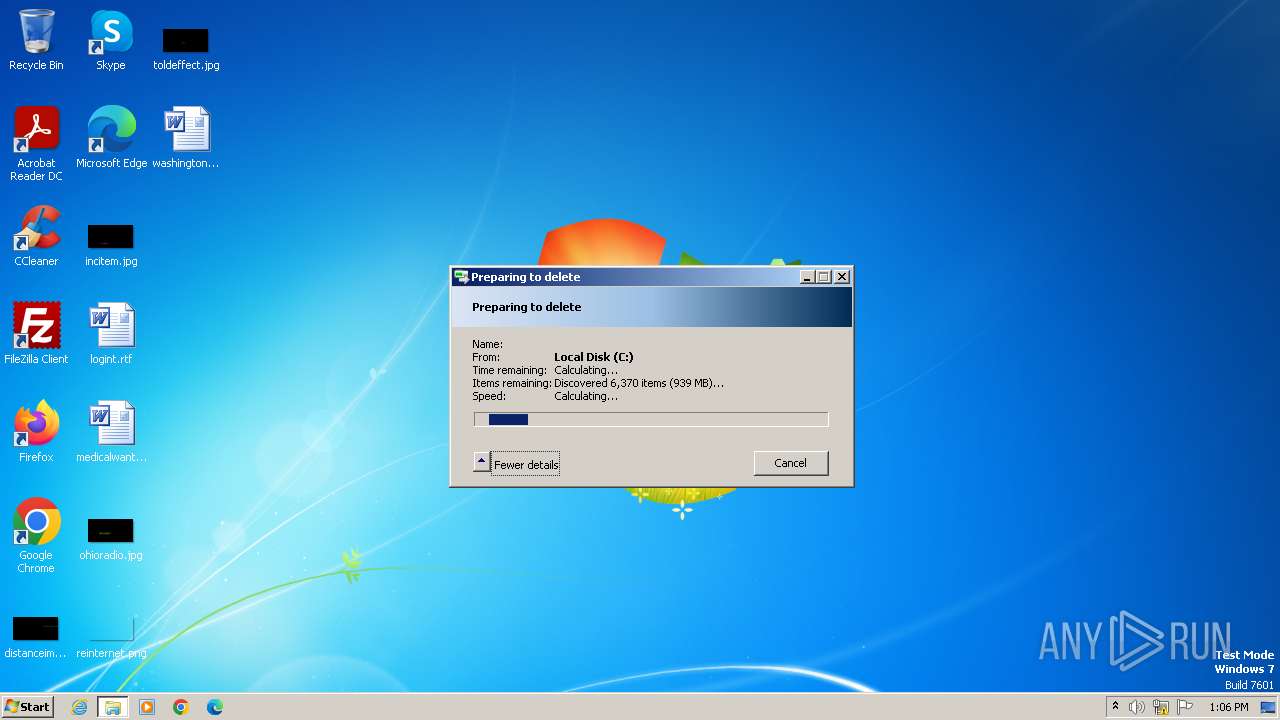Close the Preparing to delete dialog
1280x720 pixels.
click(842, 277)
